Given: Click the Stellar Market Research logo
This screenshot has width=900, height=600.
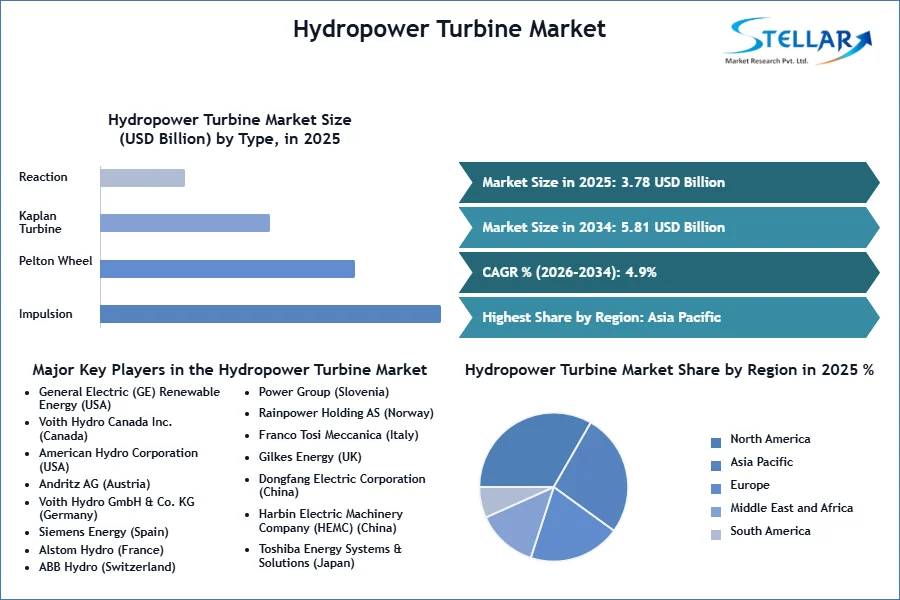Looking at the screenshot, I should point(798,41).
